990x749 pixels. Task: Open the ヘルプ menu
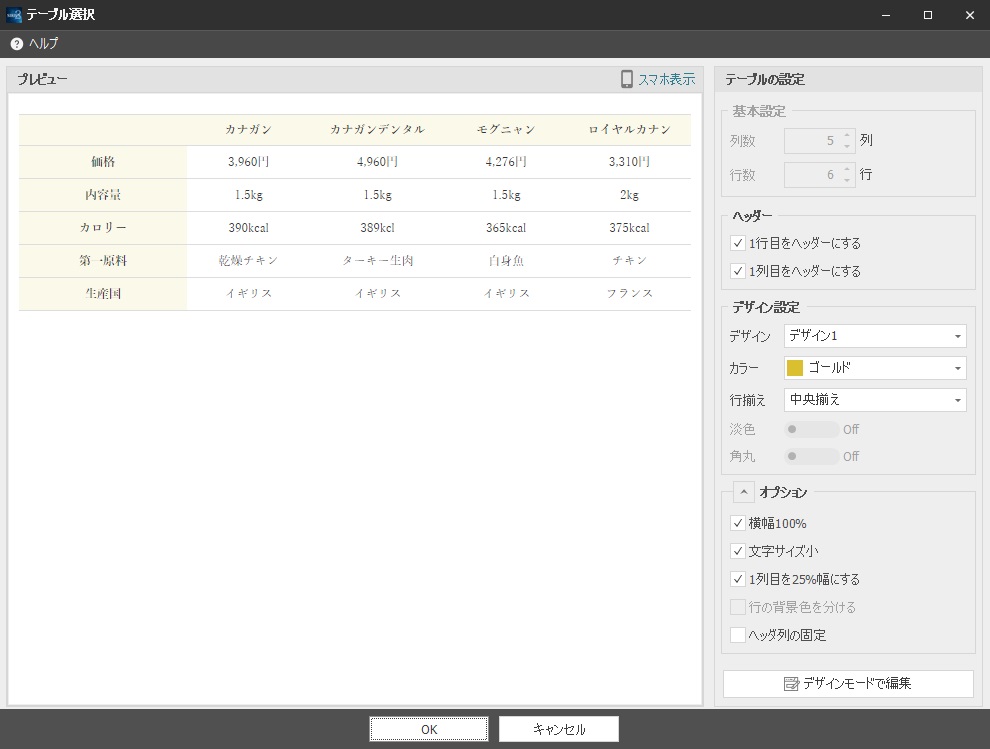pos(35,44)
